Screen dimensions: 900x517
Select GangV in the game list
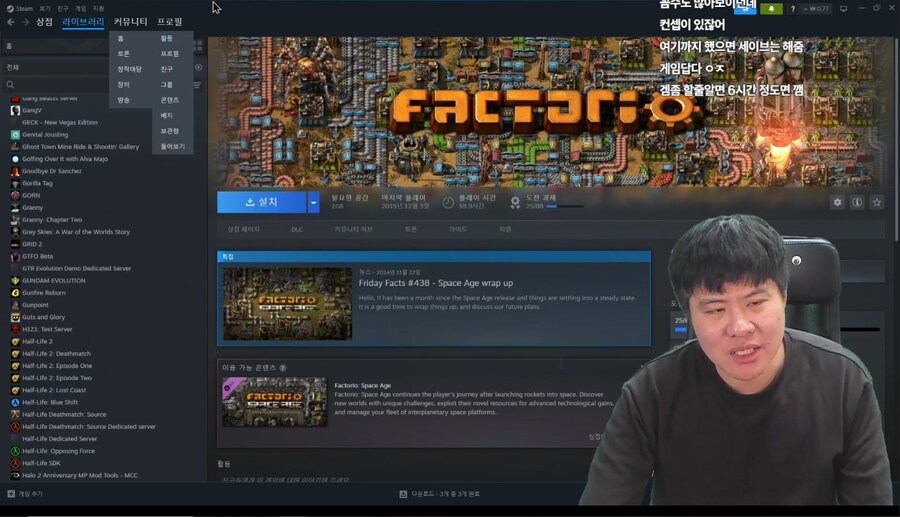(x=32, y=110)
